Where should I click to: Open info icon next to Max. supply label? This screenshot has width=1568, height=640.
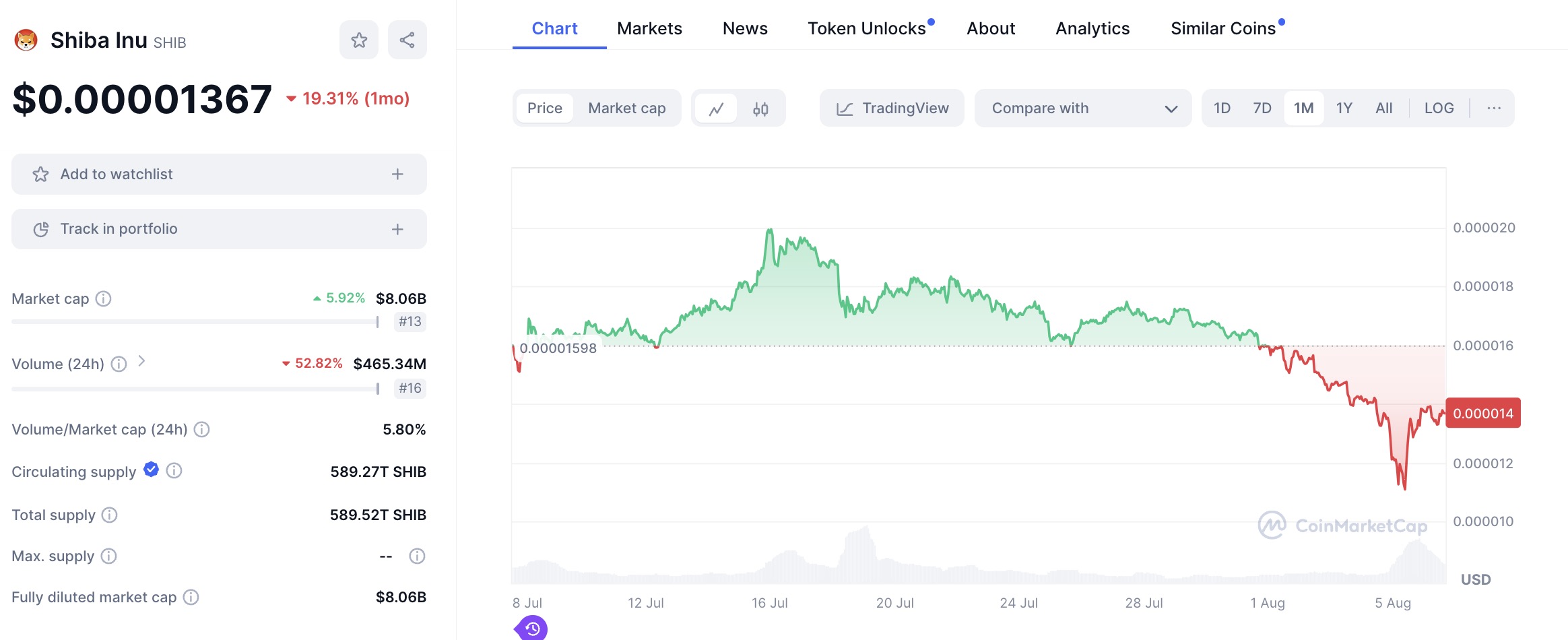pyautogui.click(x=108, y=556)
